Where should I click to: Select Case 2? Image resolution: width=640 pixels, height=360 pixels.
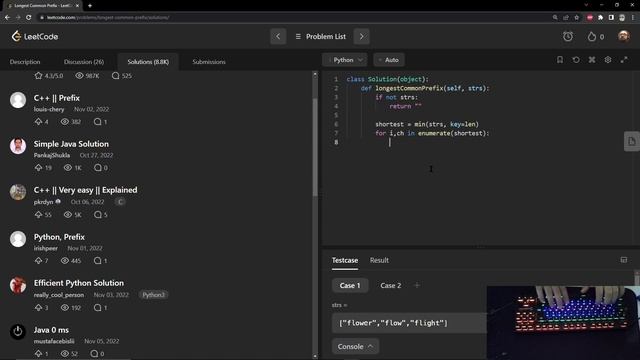pos(391,285)
